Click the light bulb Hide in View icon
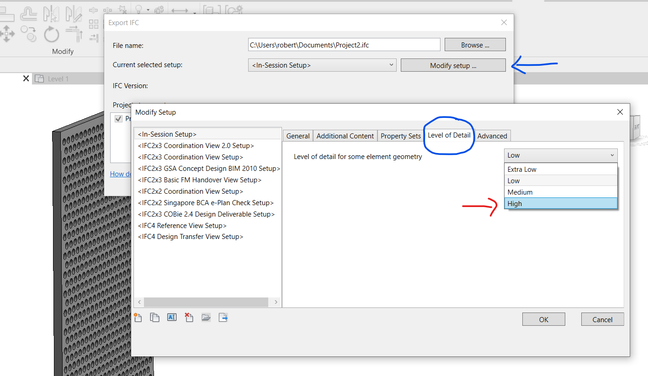The width and height of the screenshot is (648, 376). click(x=138, y=10)
